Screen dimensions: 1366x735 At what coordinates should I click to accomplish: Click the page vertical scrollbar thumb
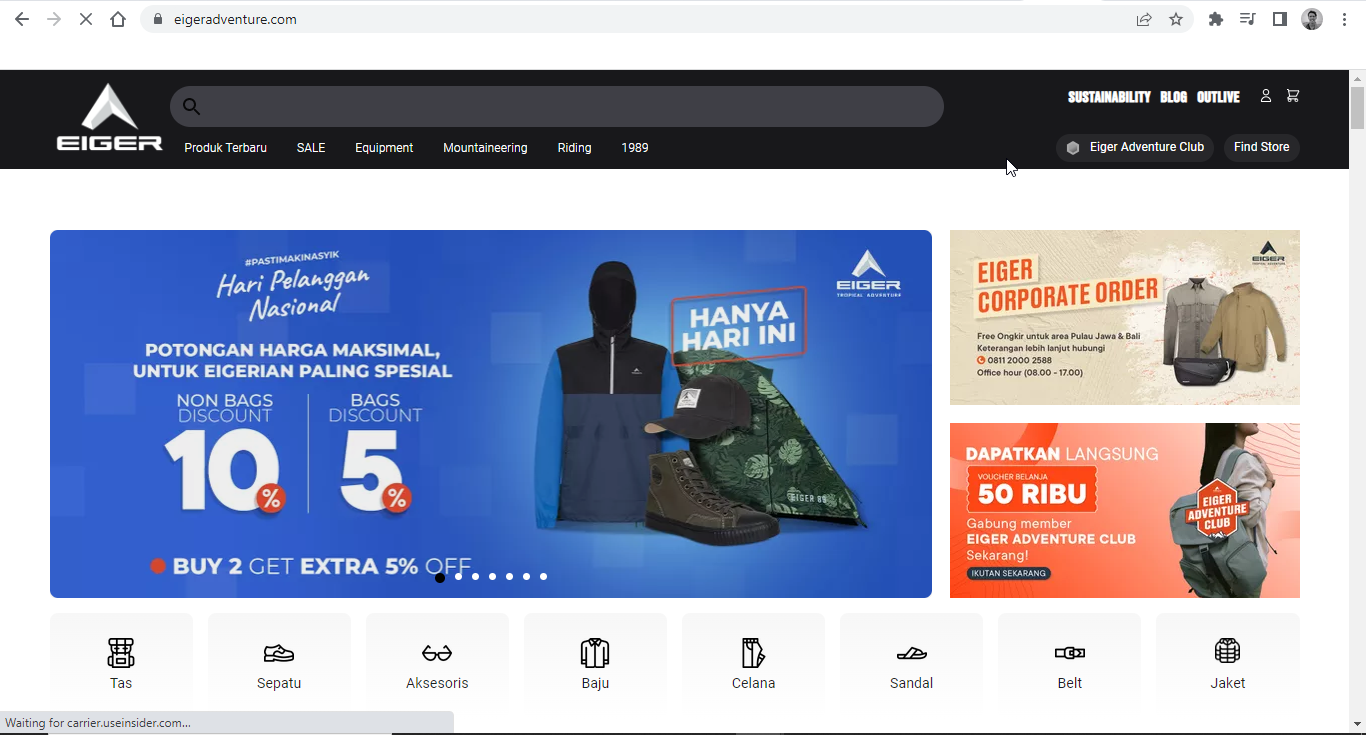click(x=1357, y=108)
